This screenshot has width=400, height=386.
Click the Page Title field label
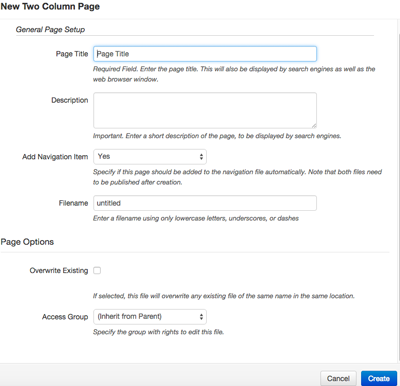[72, 54]
